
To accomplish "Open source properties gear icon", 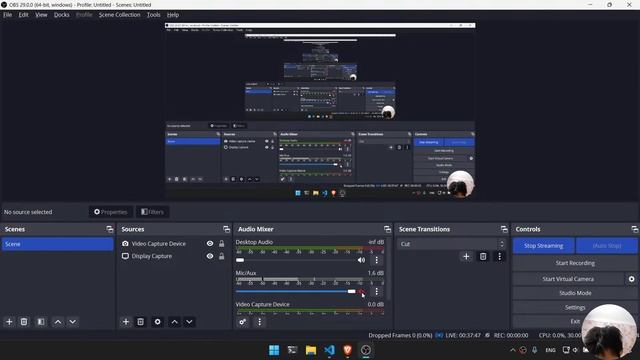I will coord(158,322).
